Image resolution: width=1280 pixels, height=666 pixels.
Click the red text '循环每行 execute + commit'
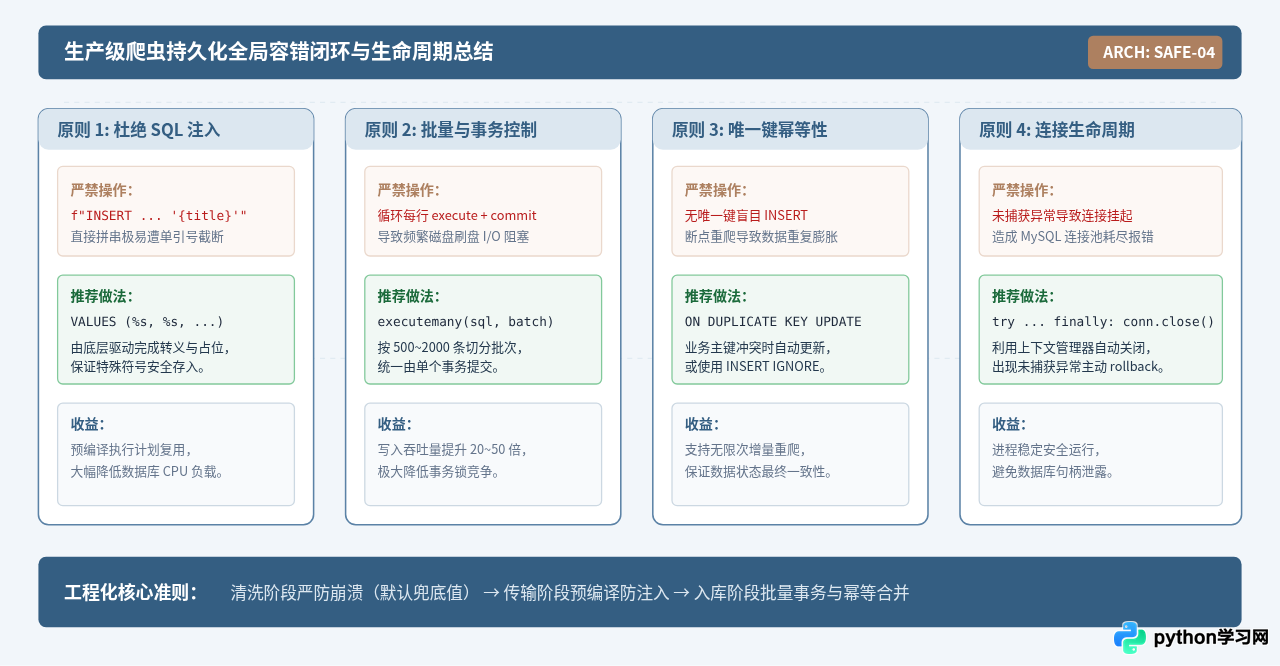(457, 215)
